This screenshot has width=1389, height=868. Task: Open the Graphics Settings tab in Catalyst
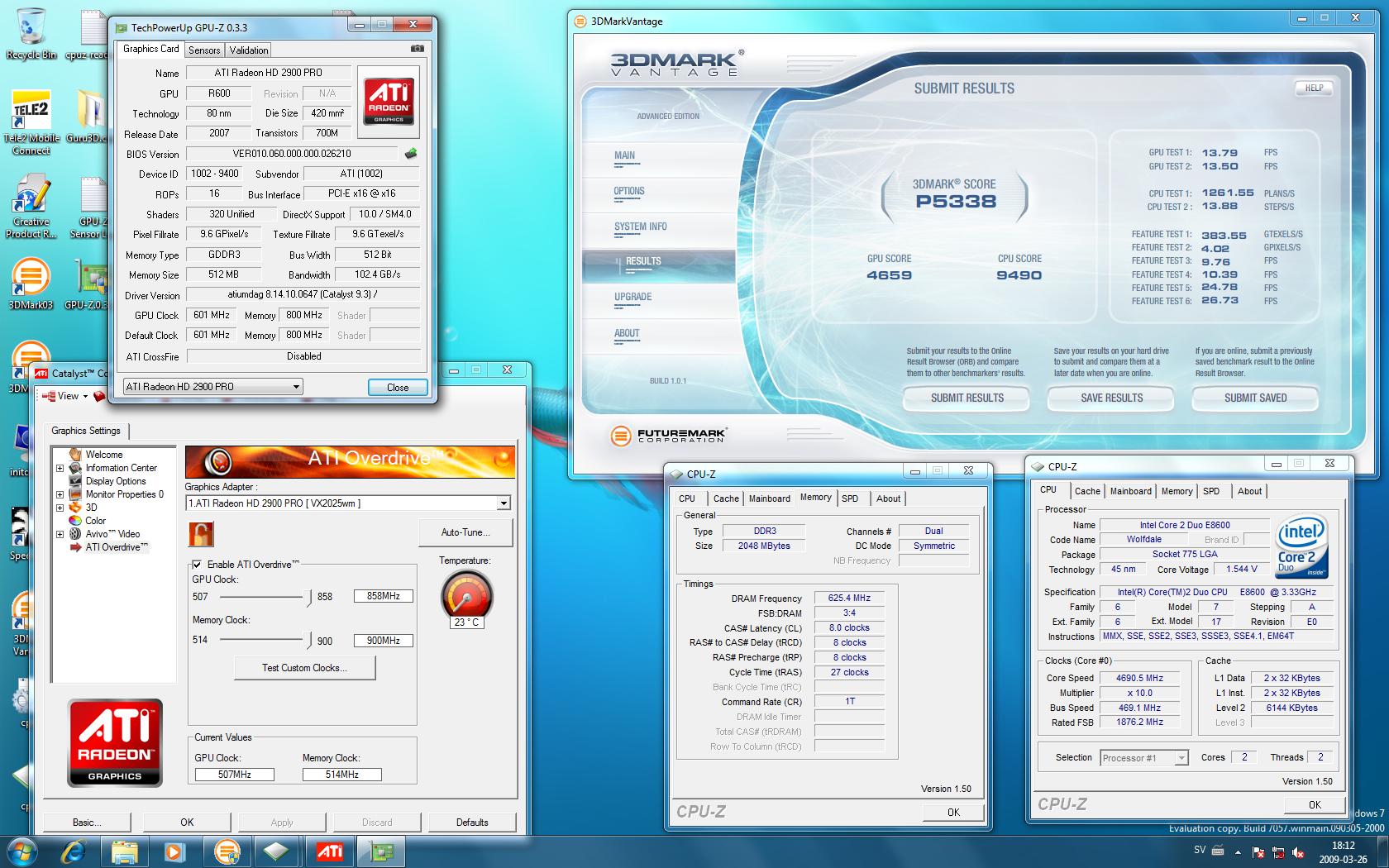coord(86,431)
